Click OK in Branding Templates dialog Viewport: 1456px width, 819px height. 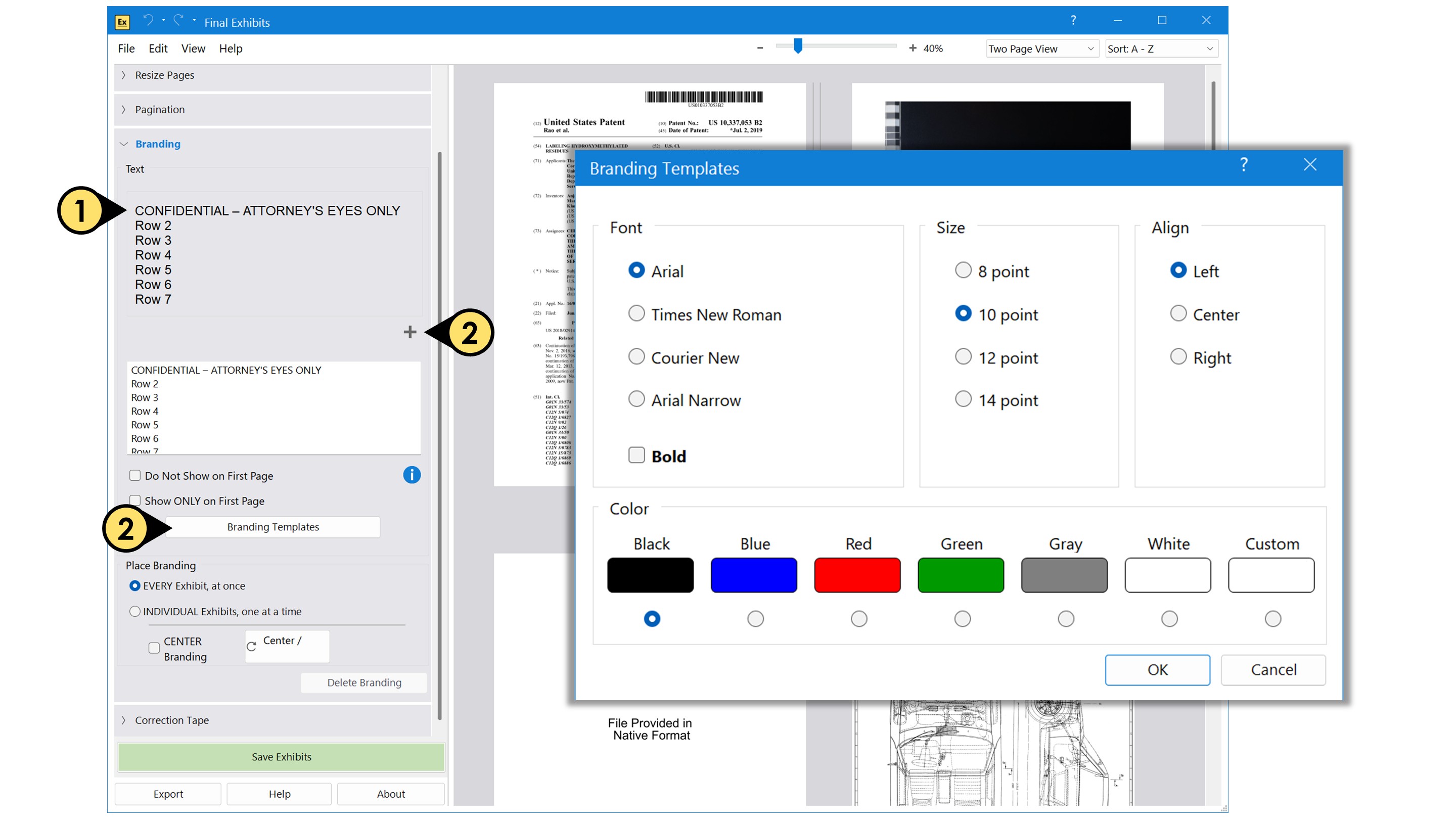point(1157,670)
